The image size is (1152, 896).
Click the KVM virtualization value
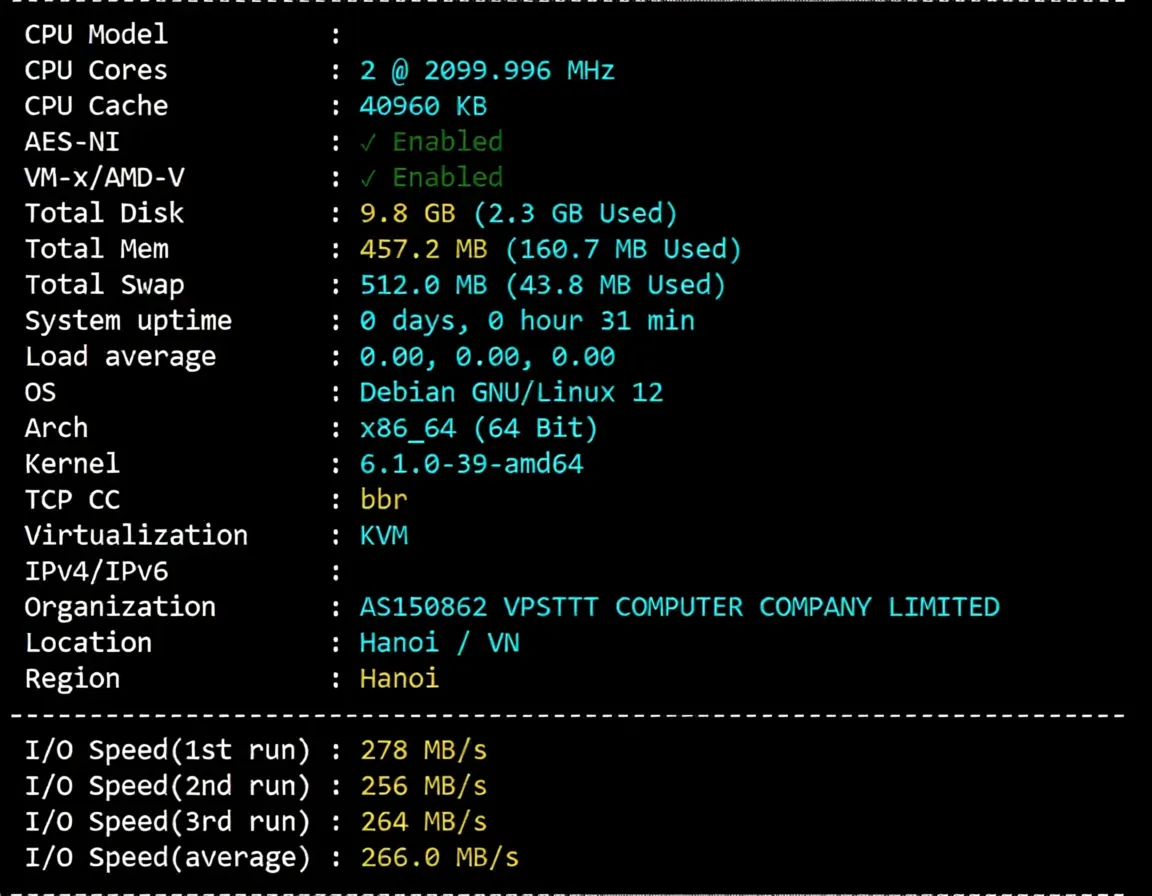click(384, 535)
